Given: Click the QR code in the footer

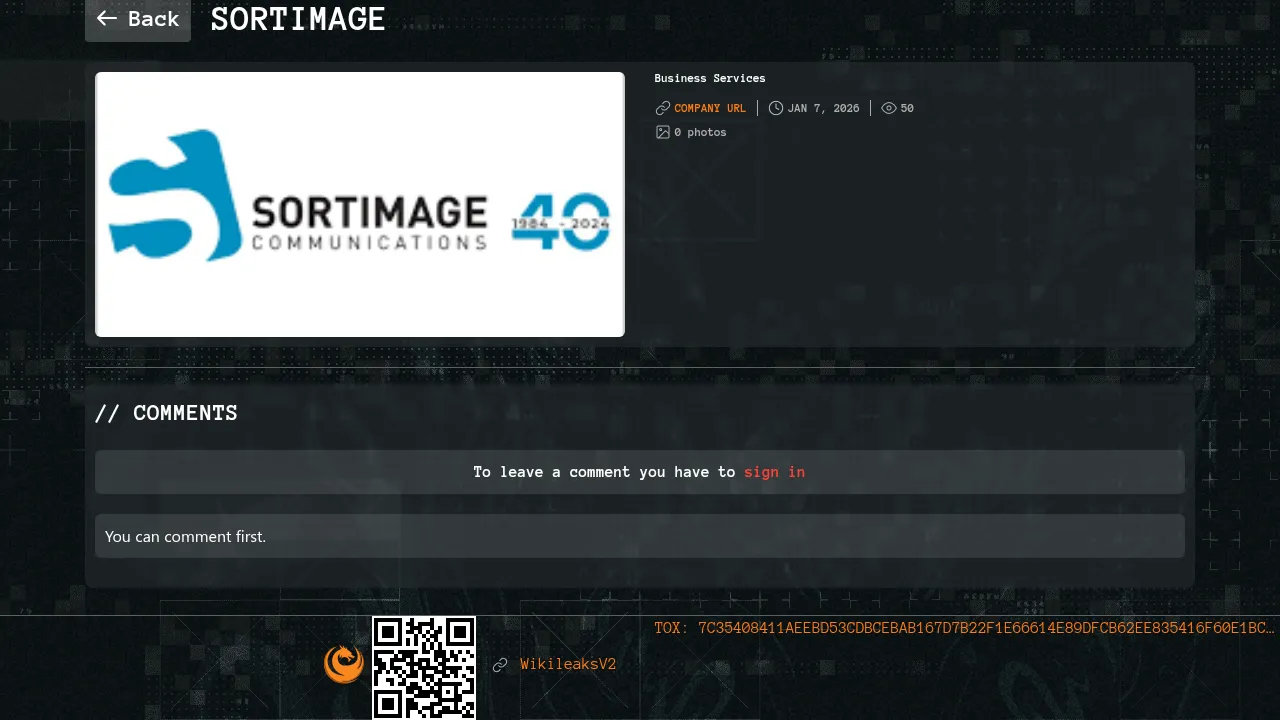Looking at the screenshot, I should click(424, 667).
